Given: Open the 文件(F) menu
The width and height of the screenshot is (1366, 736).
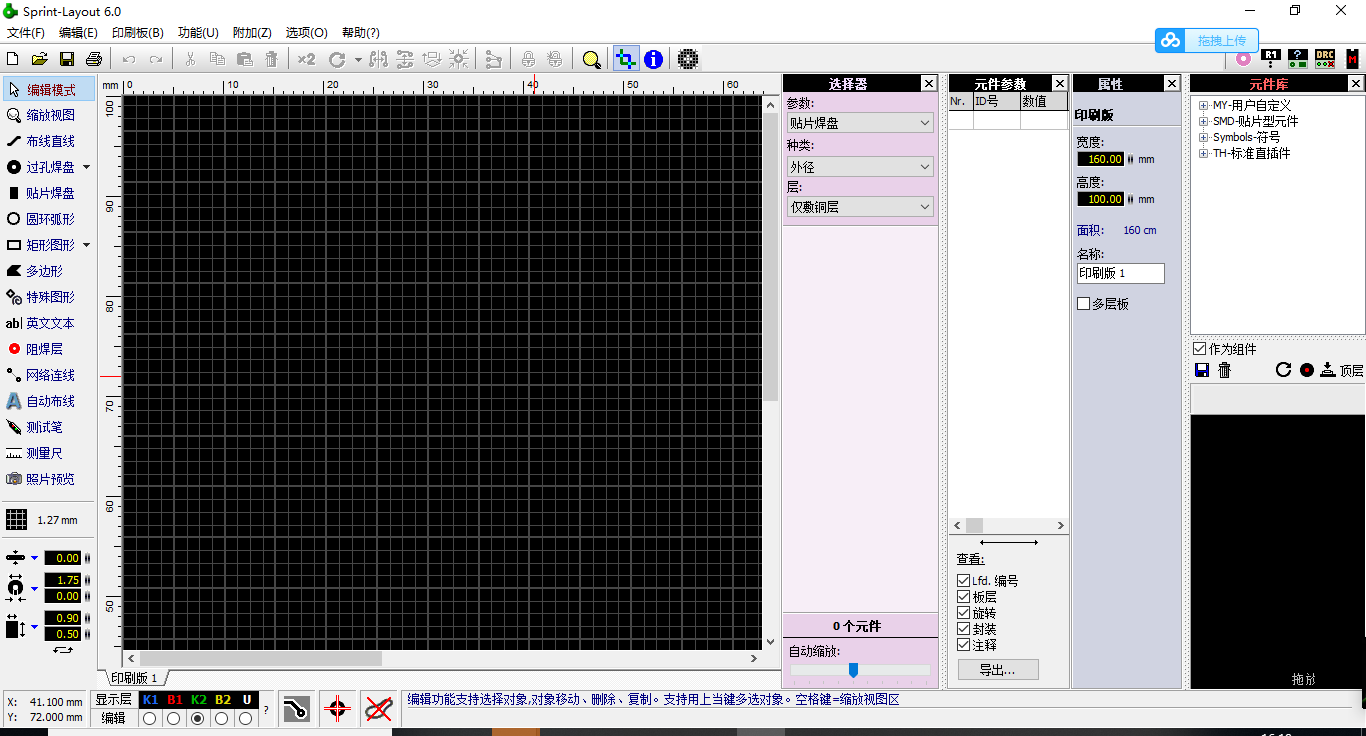Looking at the screenshot, I should pyautogui.click(x=26, y=33).
